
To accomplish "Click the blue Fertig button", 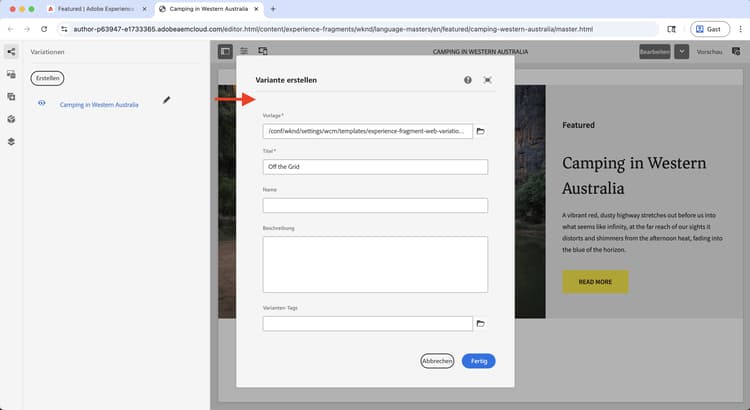I will (x=479, y=361).
